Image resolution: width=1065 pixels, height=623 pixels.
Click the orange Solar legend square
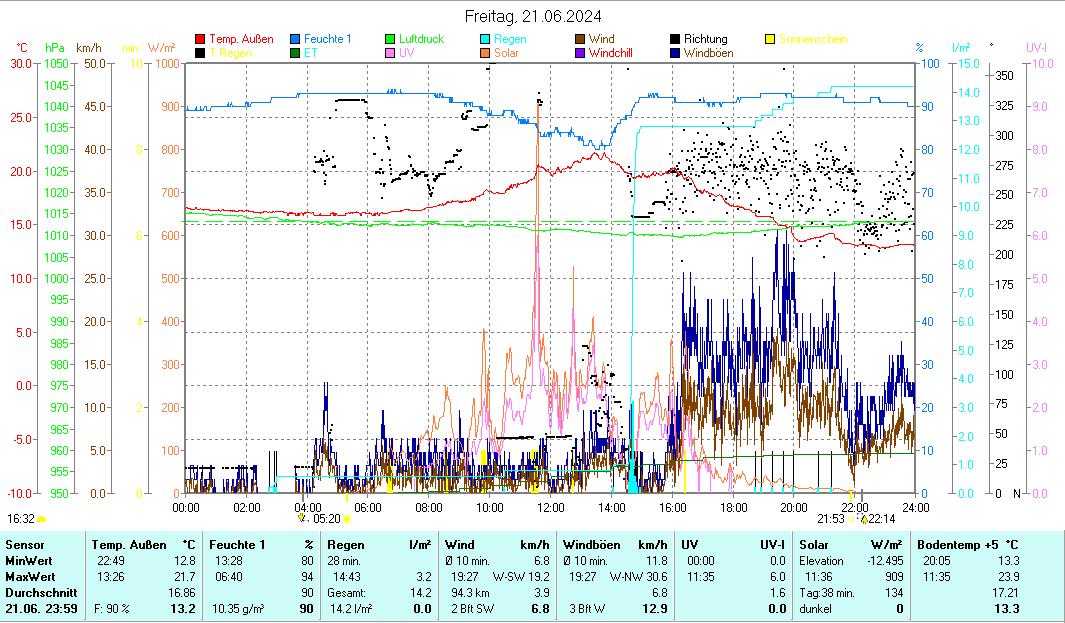(x=486, y=53)
